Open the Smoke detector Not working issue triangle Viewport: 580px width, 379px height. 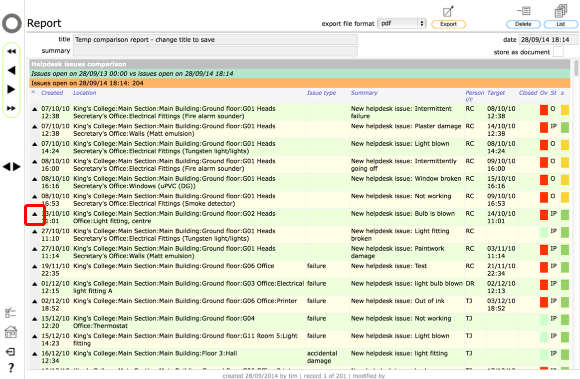(34, 197)
